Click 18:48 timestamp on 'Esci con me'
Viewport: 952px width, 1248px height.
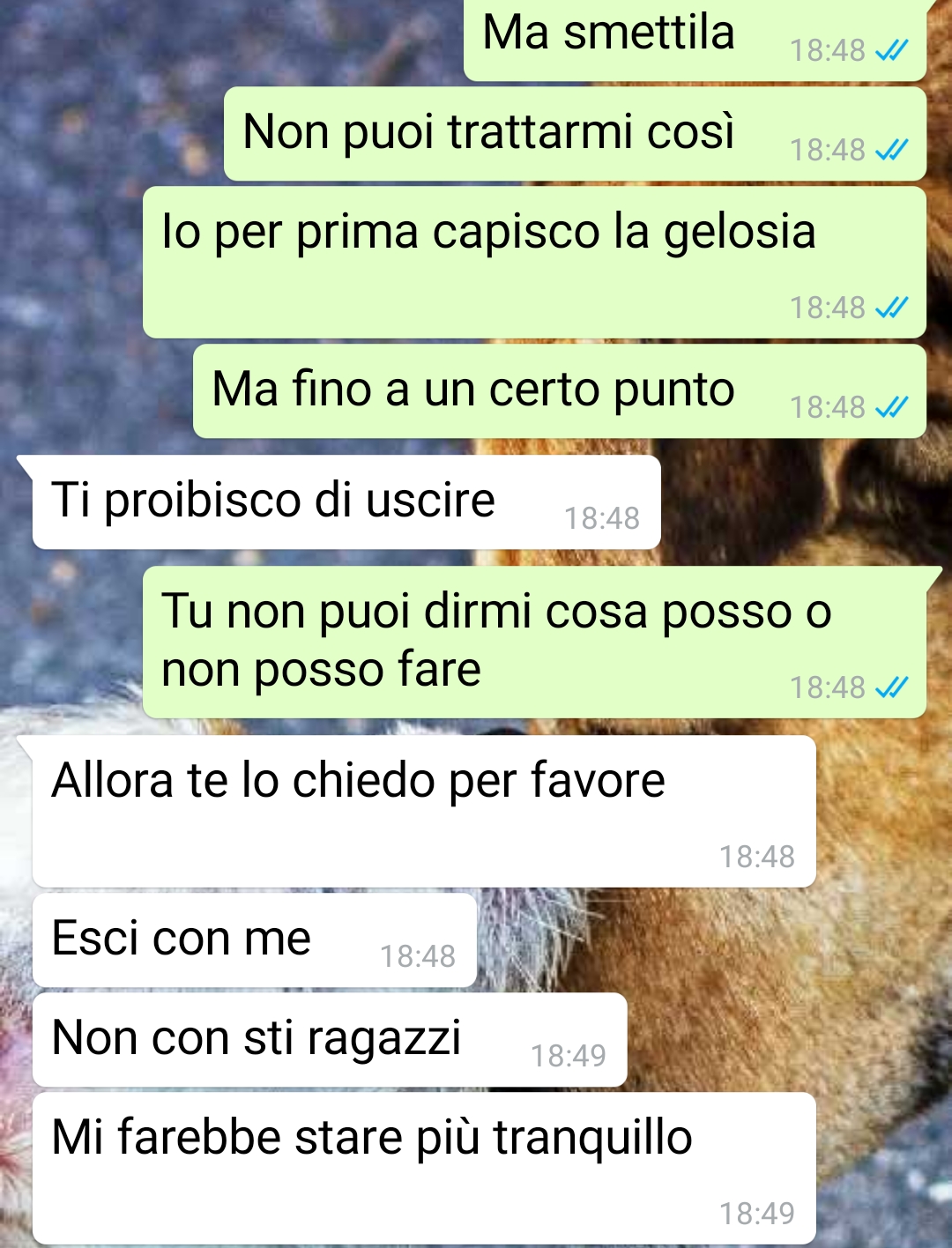pyautogui.click(x=418, y=957)
